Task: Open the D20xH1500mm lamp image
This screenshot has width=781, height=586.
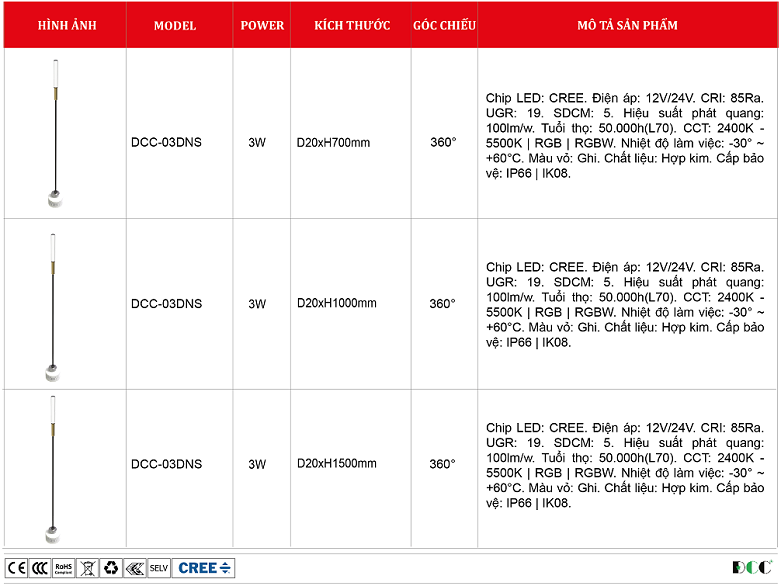Action: [53, 467]
